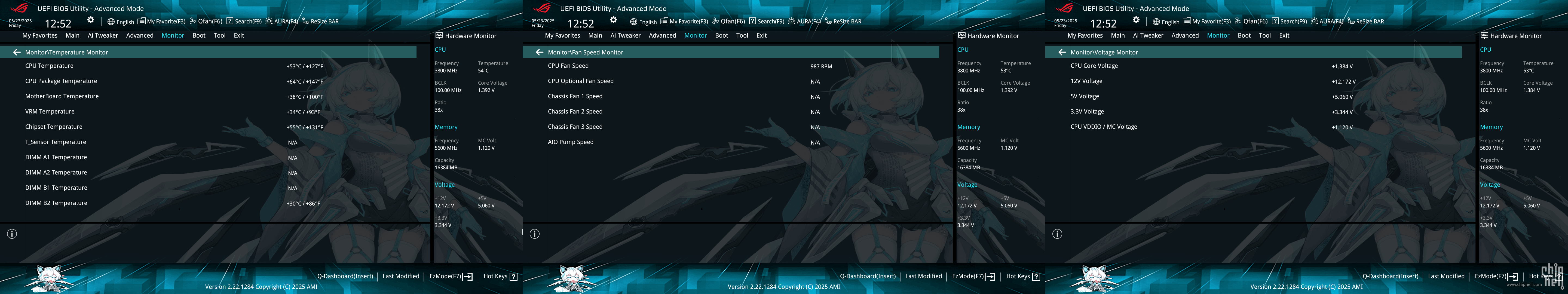Click Last Modified in the Voltage Monitor screen
The width and height of the screenshot is (1568, 294).
click(x=1446, y=276)
